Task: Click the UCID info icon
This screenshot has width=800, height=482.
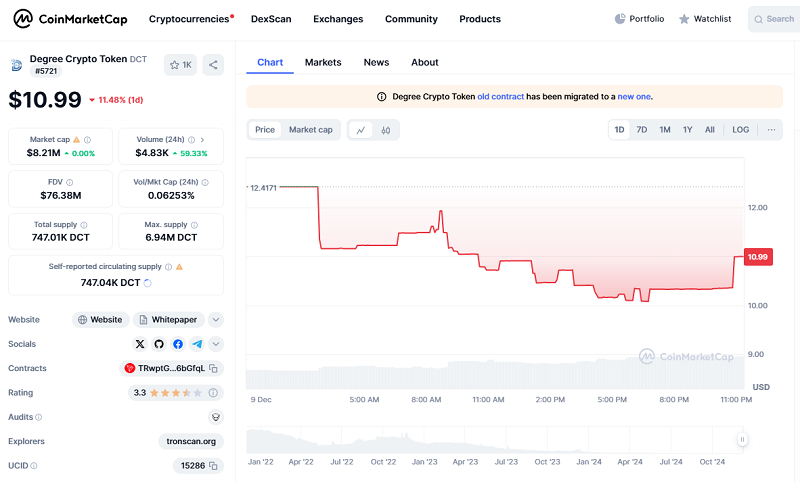Action: coord(34,466)
